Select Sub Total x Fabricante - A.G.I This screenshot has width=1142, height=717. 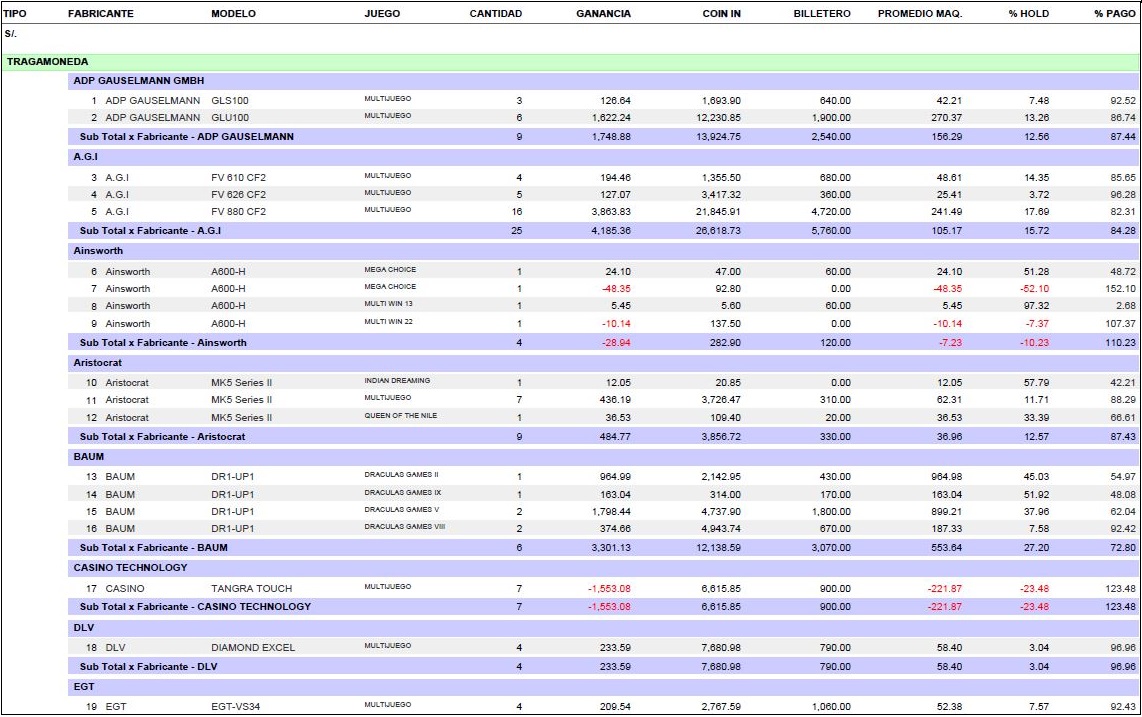[603, 230]
